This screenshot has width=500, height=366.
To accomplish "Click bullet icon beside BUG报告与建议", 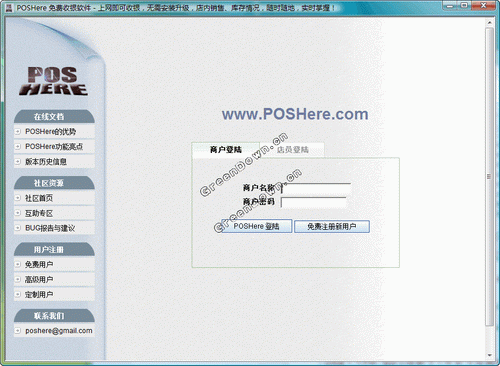I will click(x=18, y=228).
